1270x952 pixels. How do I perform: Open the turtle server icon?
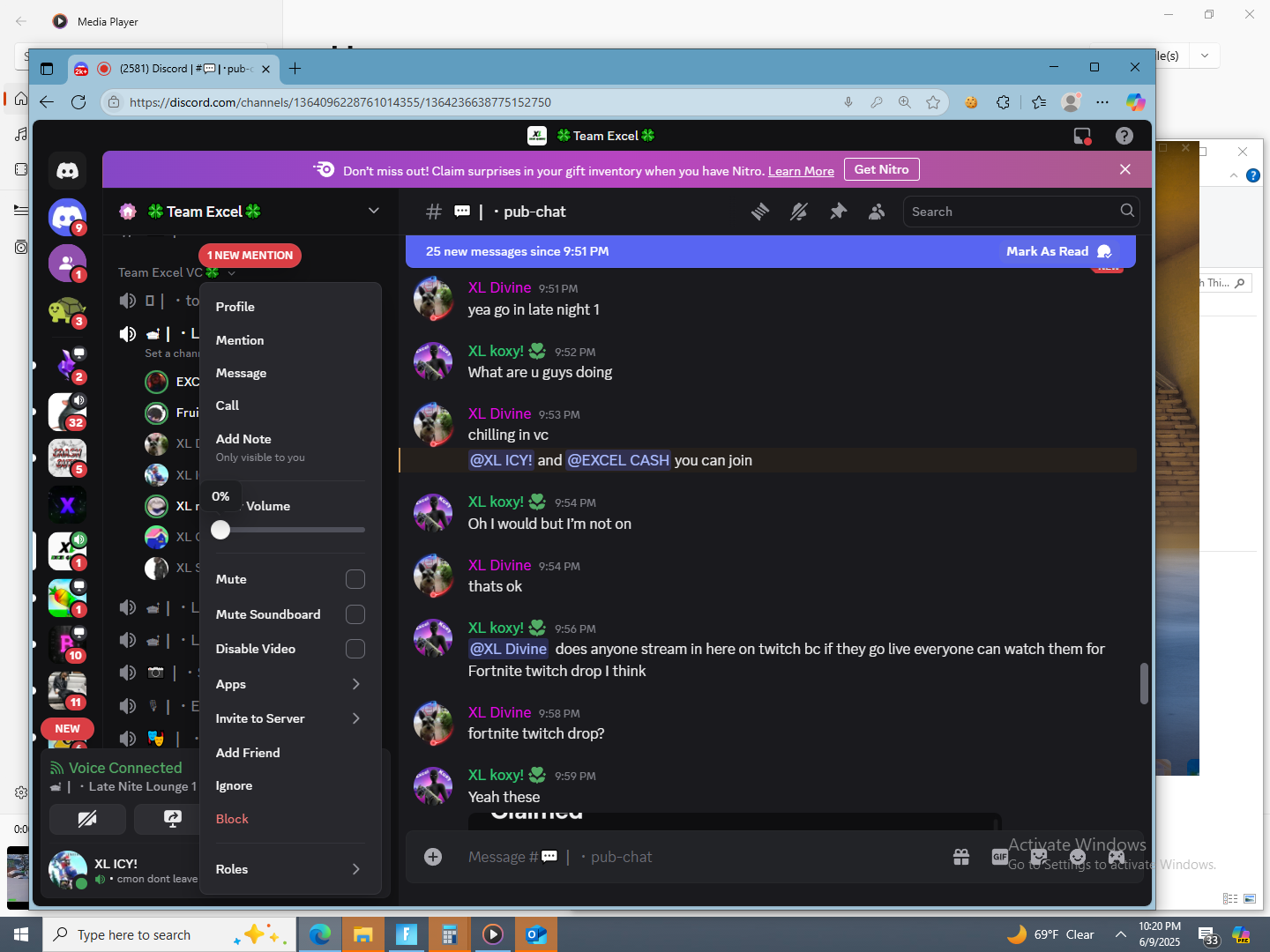(67, 309)
